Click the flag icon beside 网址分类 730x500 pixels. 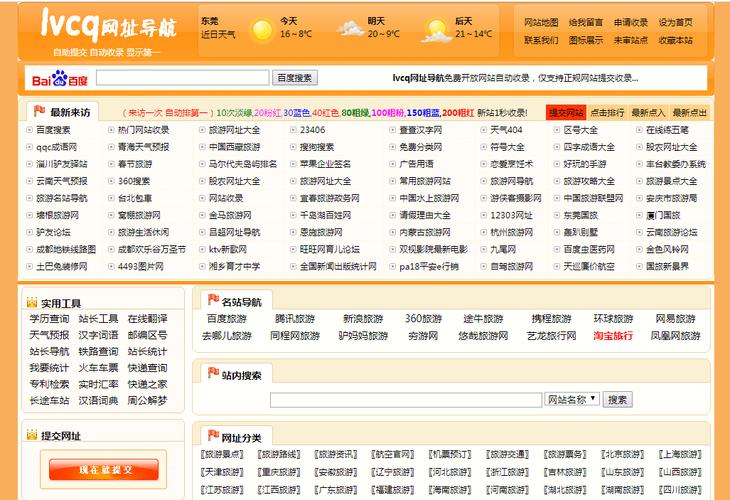click(213, 436)
